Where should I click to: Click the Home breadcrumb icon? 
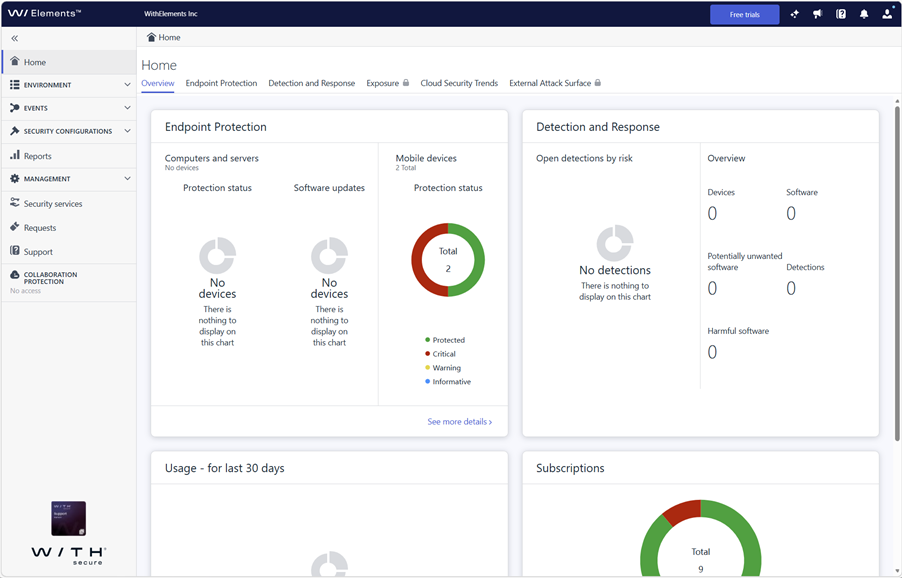pos(151,37)
